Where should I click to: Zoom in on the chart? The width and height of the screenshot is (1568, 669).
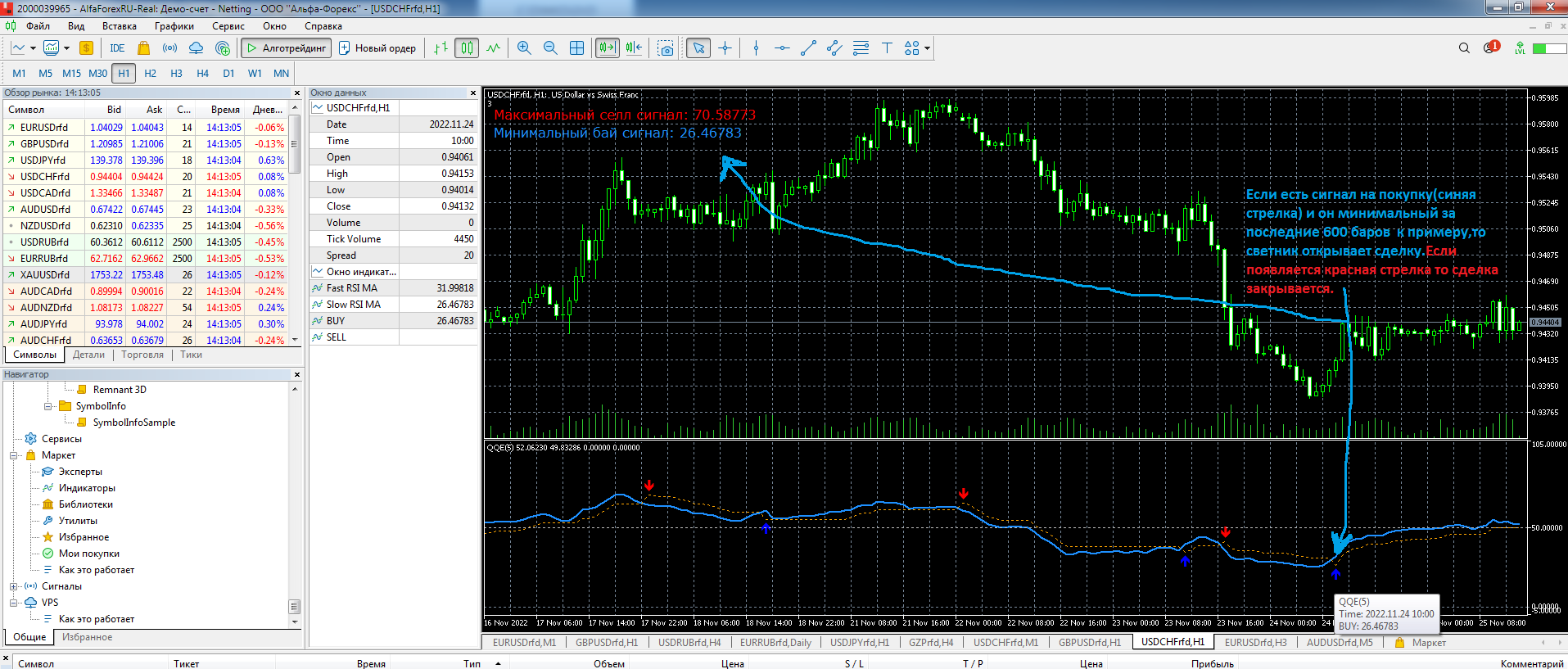coord(524,48)
